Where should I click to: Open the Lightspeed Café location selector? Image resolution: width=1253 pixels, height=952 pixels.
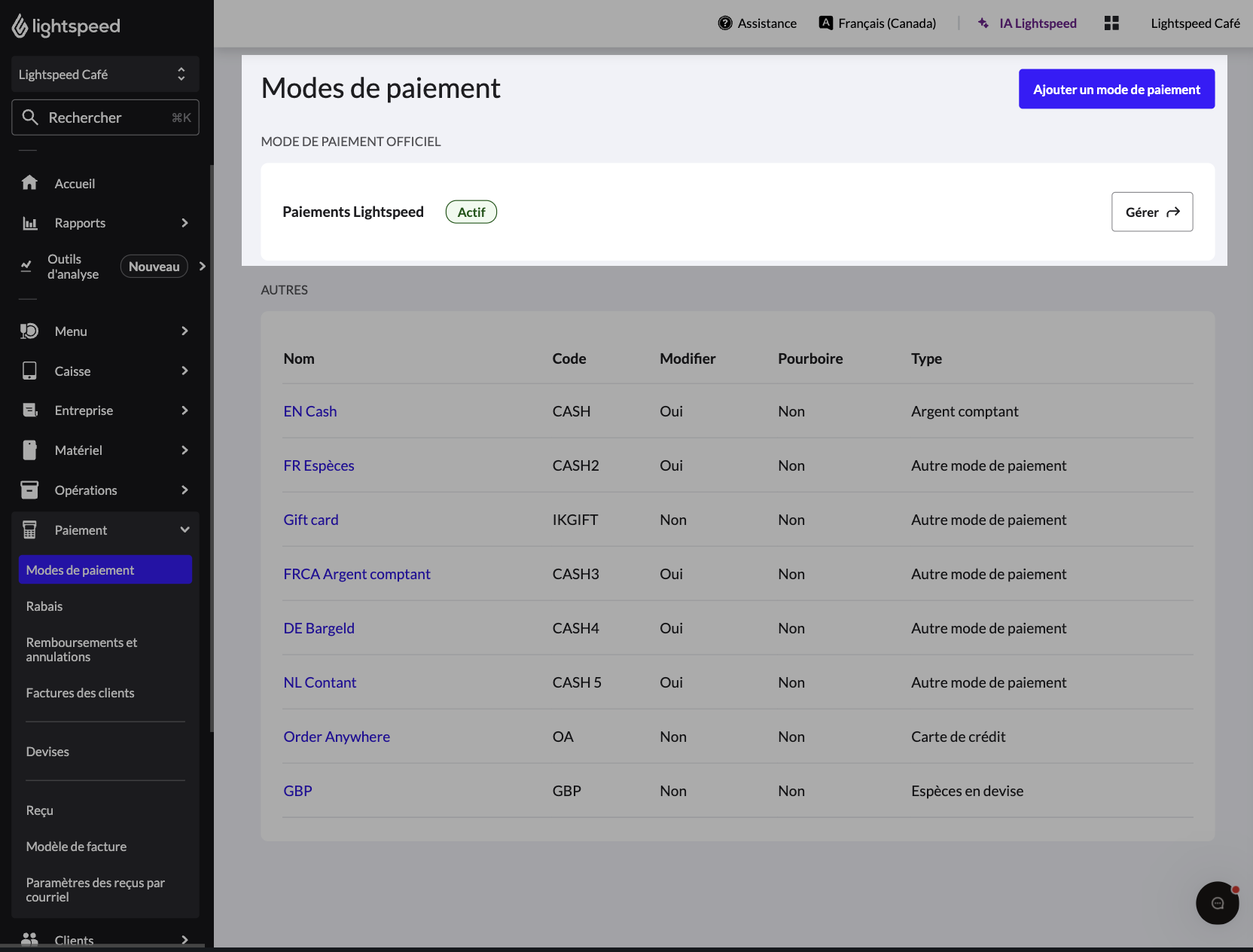click(105, 74)
